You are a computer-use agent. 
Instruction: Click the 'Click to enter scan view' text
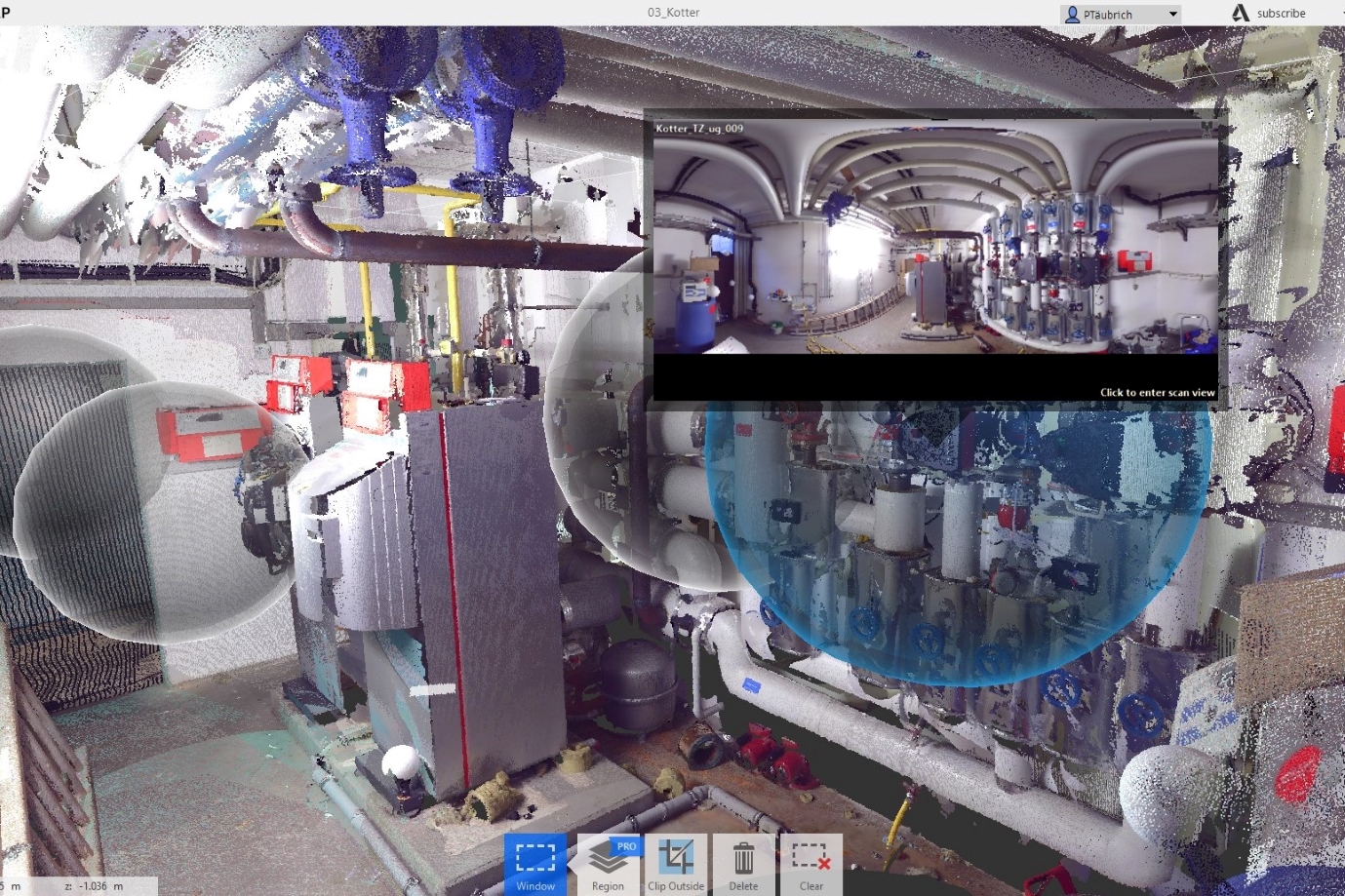[x=1157, y=393]
